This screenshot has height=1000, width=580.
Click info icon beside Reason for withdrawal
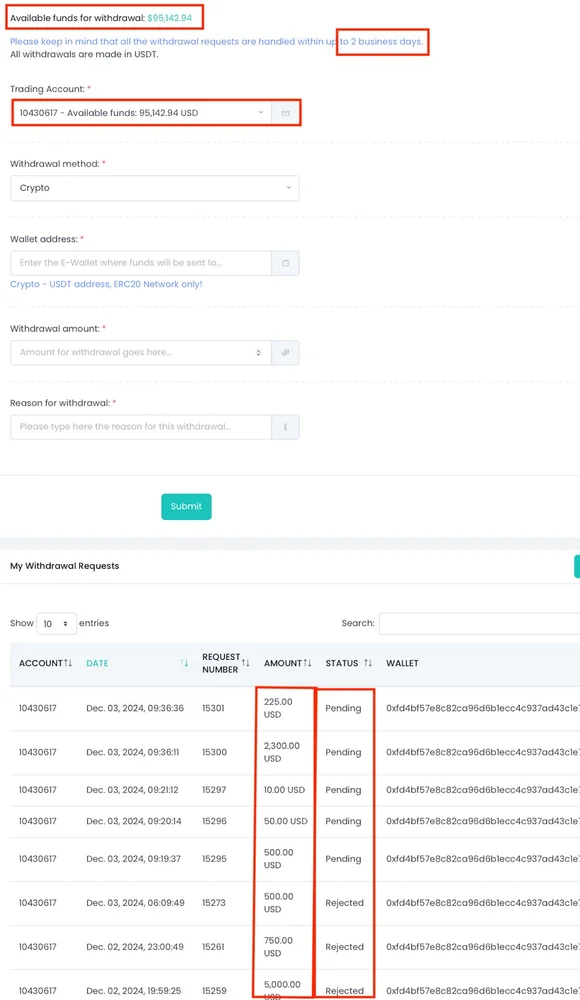(x=285, y=427)
